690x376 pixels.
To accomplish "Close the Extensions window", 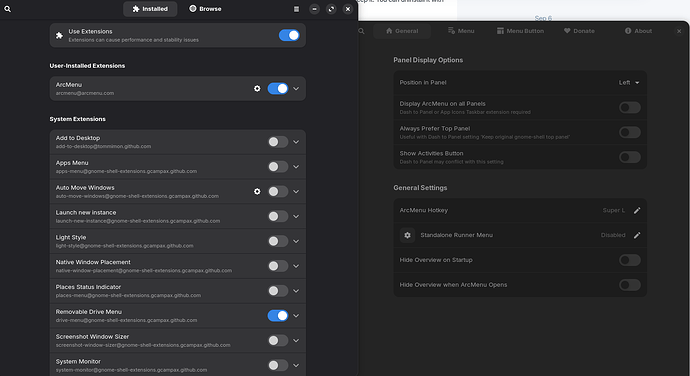I will click(348, 9).
